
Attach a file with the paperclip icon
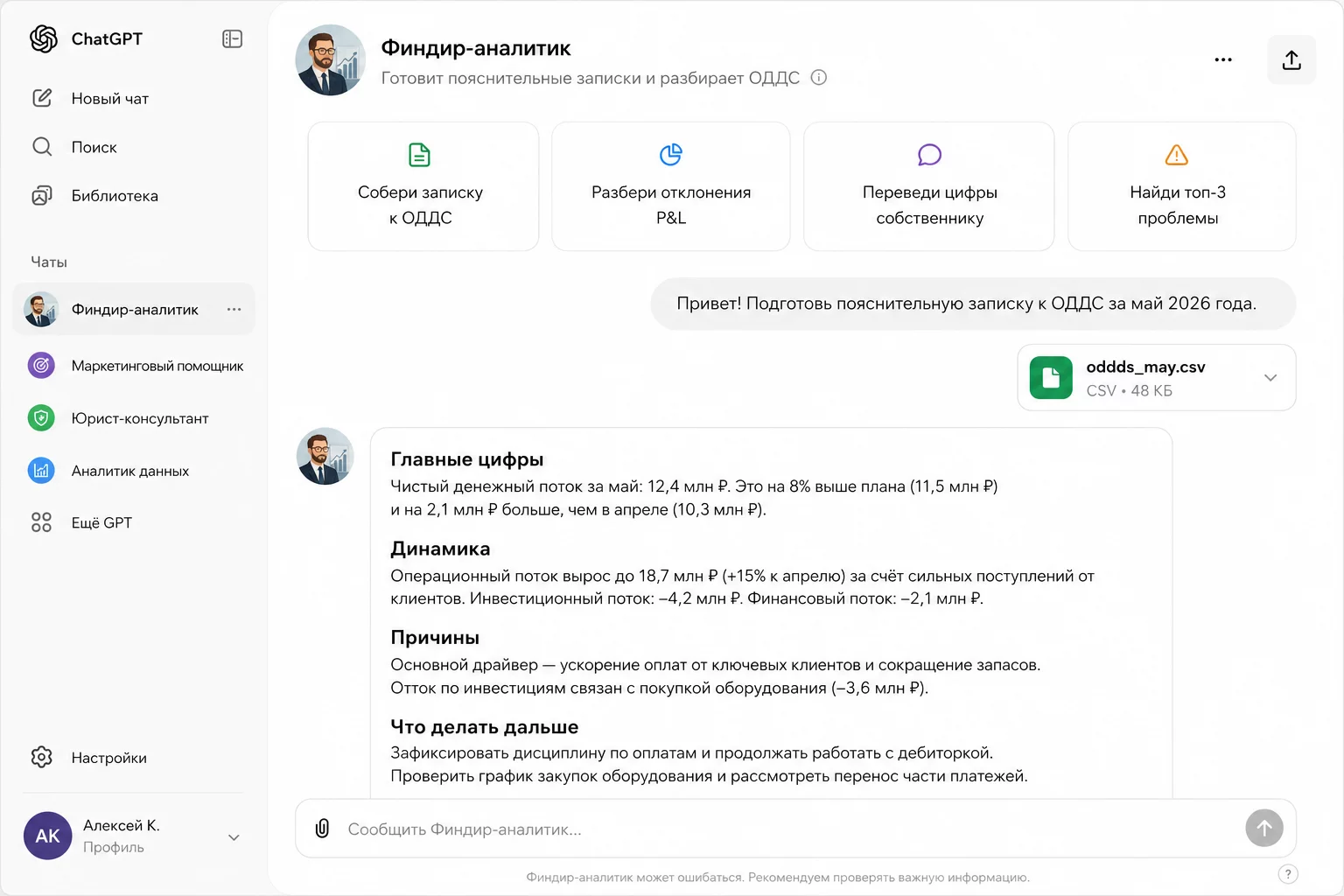pyautogui.click(x=322, y=828)
